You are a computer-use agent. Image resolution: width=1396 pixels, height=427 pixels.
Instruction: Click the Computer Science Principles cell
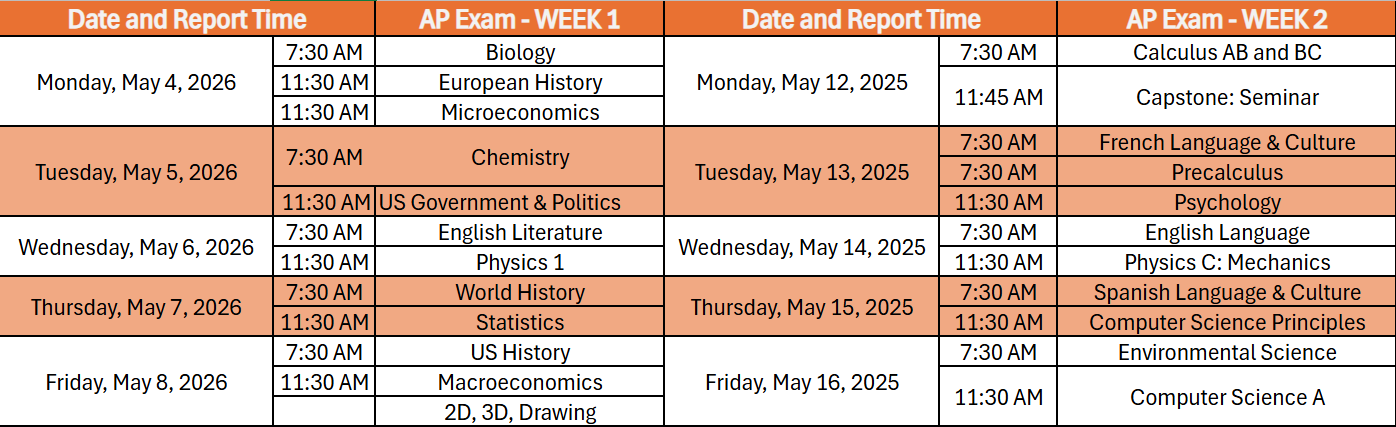[1227, 322]
